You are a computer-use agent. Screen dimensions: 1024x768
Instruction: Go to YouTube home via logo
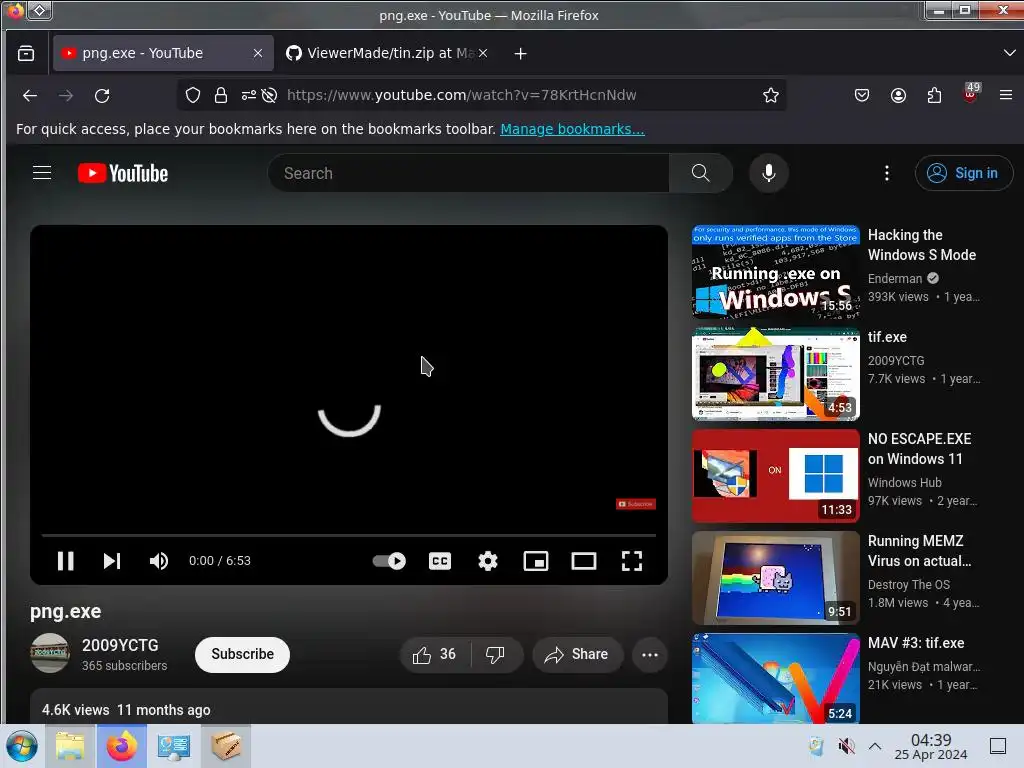(123, 173)
